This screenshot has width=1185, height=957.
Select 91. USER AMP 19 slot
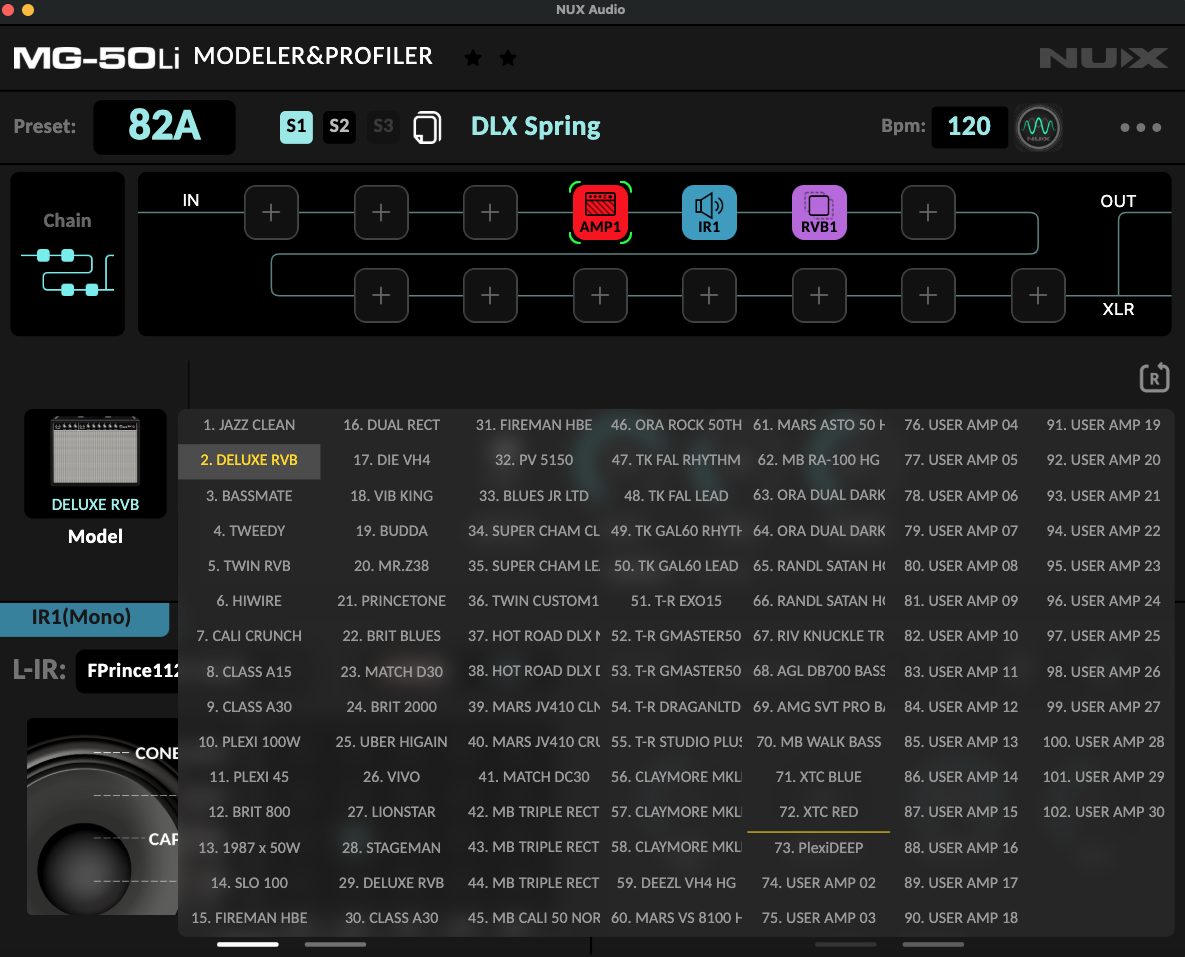coord(1103,425)
